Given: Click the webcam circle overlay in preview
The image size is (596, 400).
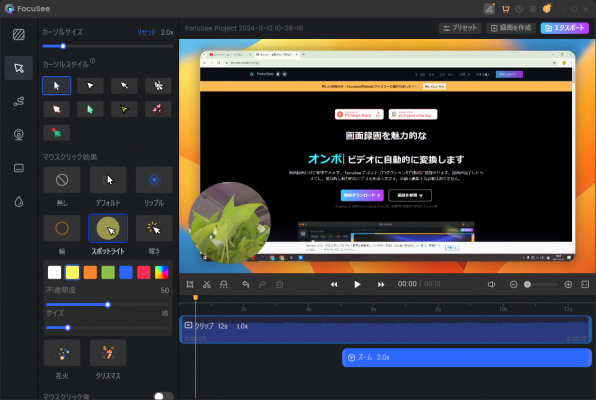Looking at the screenshot, I should (230, 222).
